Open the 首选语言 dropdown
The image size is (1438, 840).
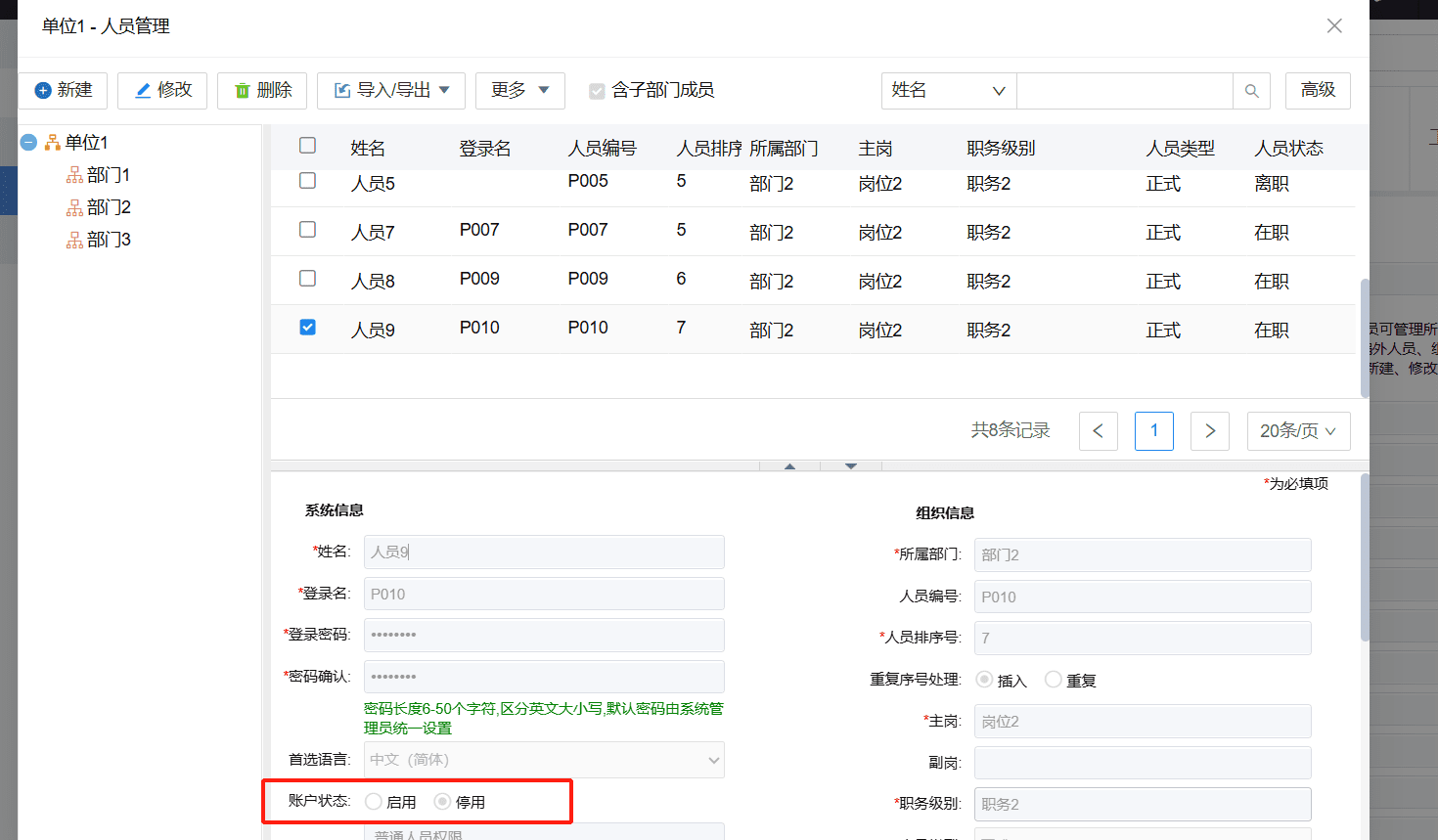[x=544, y=760]
